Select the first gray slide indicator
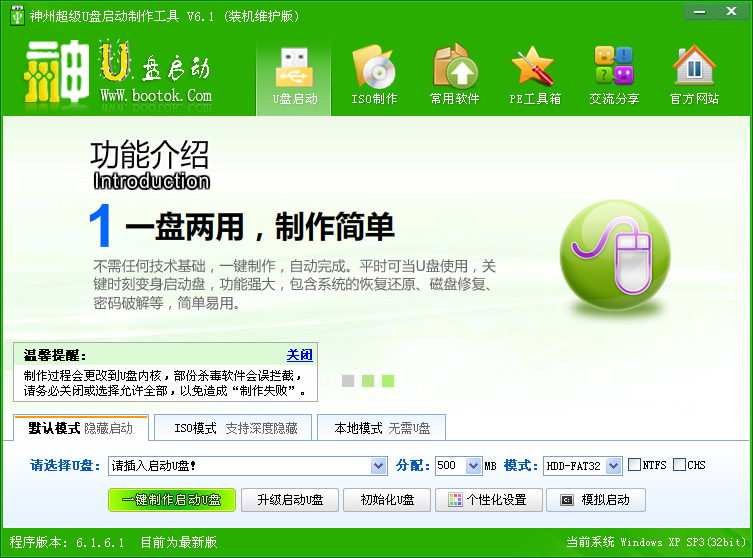This screenshot has width=753, height=558. (x=348, y=381)
